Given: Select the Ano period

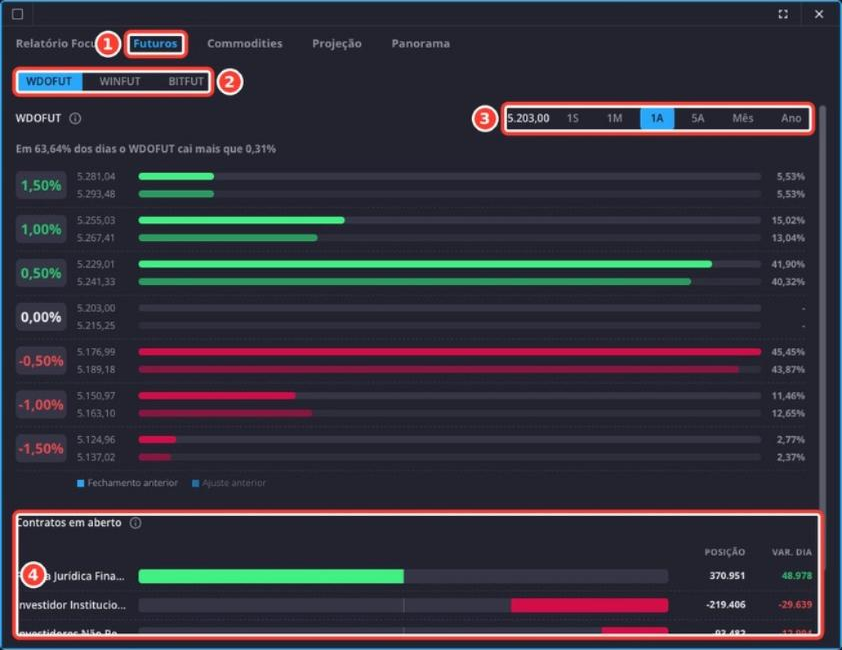Looking at the screenshot, I should click(791, 118).
